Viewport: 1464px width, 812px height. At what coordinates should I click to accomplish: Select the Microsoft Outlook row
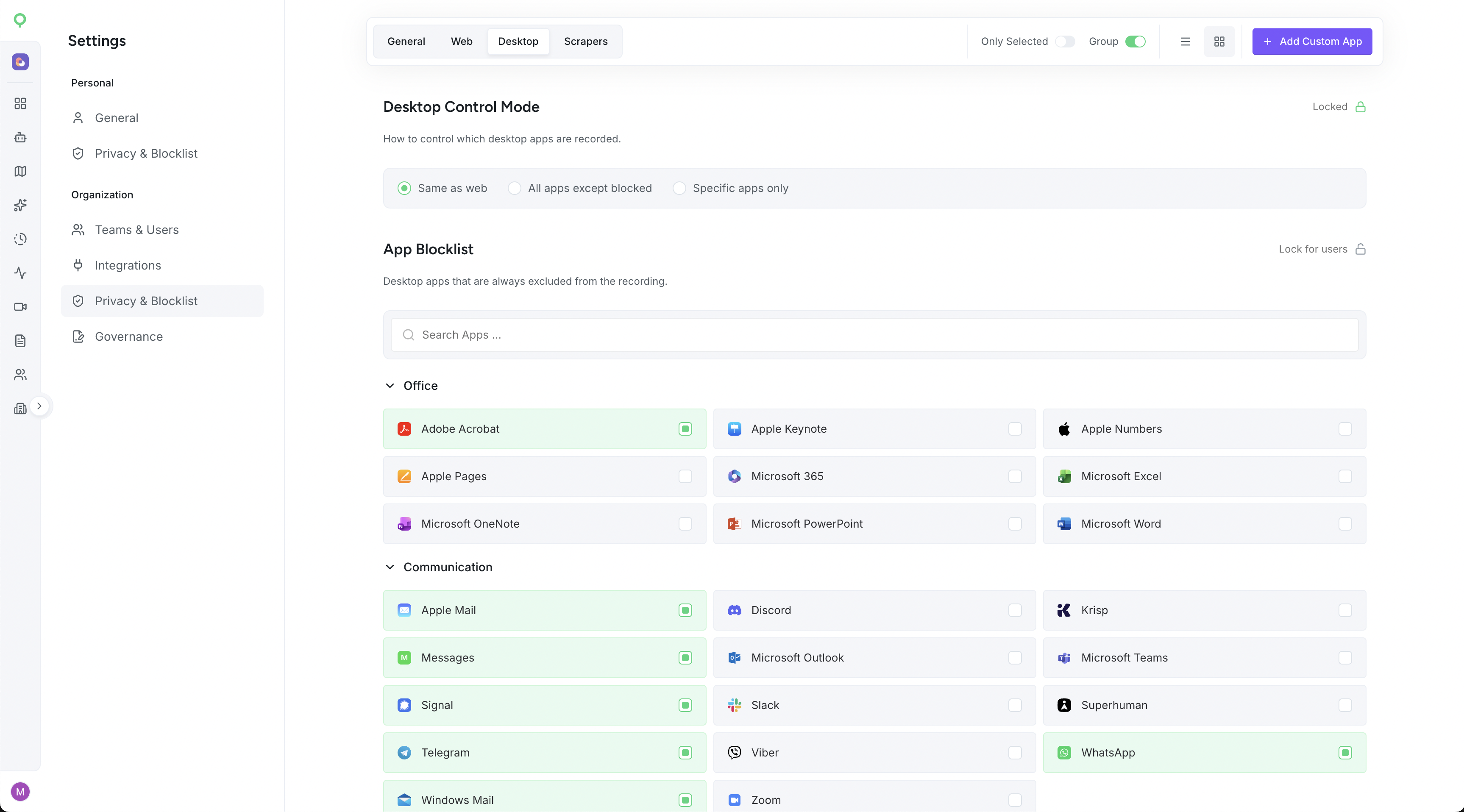pyautogui.click(x=875, y=658)
